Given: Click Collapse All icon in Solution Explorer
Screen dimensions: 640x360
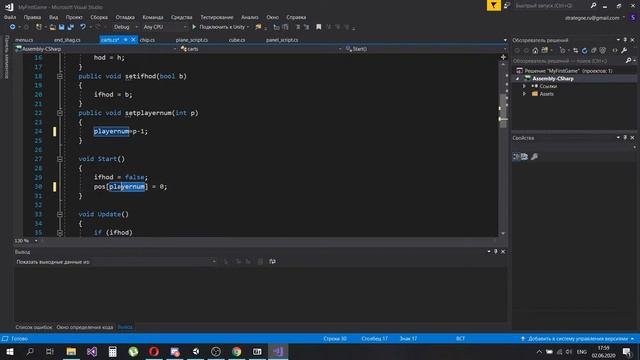Looking at the screenshot, I should click(593, 51).
